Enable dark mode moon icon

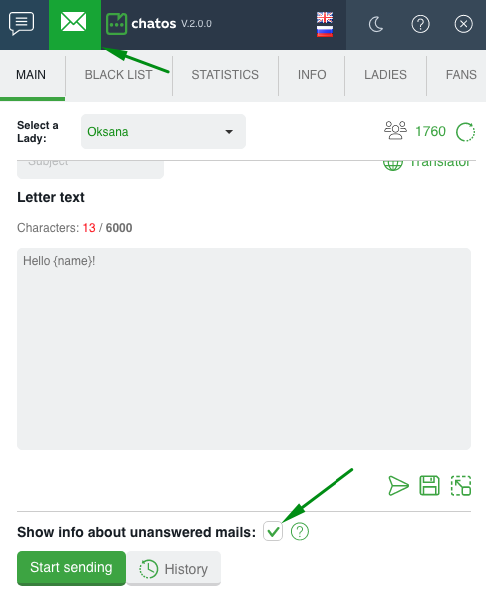376,25
